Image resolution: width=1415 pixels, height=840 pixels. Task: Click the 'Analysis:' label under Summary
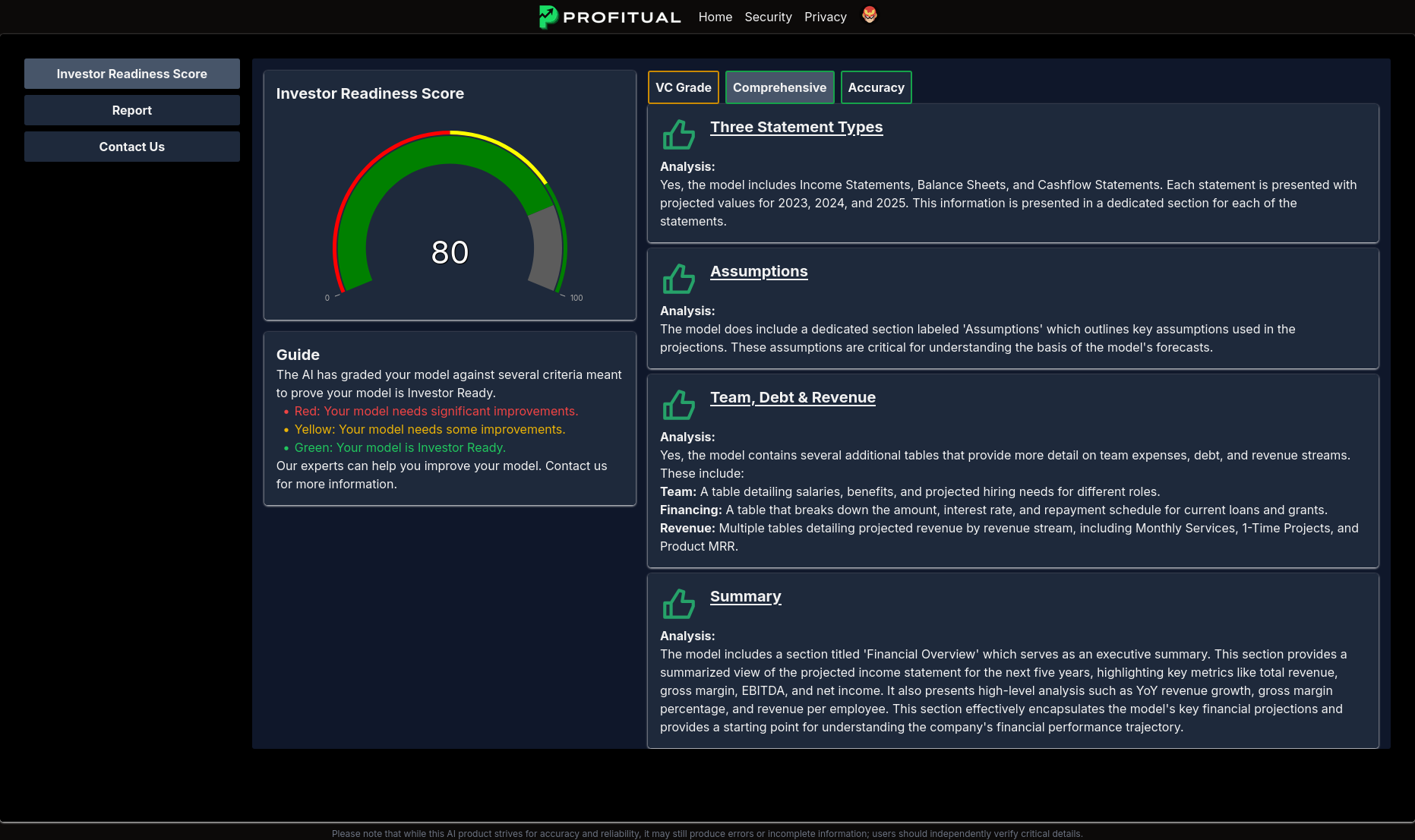(x=687, y=636)
